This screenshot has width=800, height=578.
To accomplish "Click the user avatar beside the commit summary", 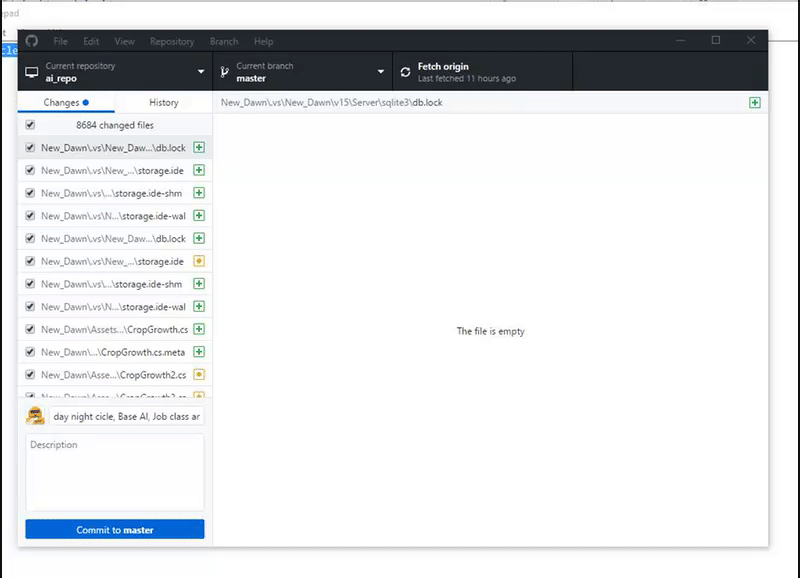I will coord(35,415).
